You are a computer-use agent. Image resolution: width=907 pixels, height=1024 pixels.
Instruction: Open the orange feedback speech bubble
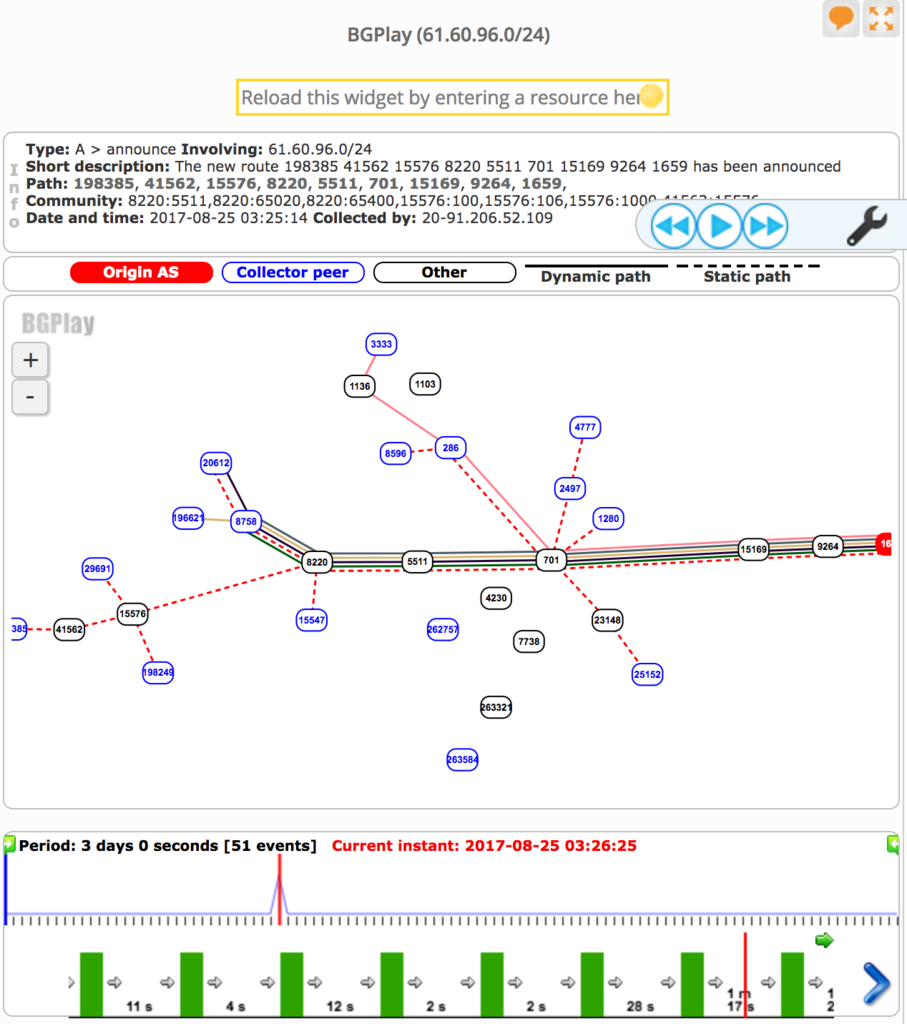click(x=840, y=18)
